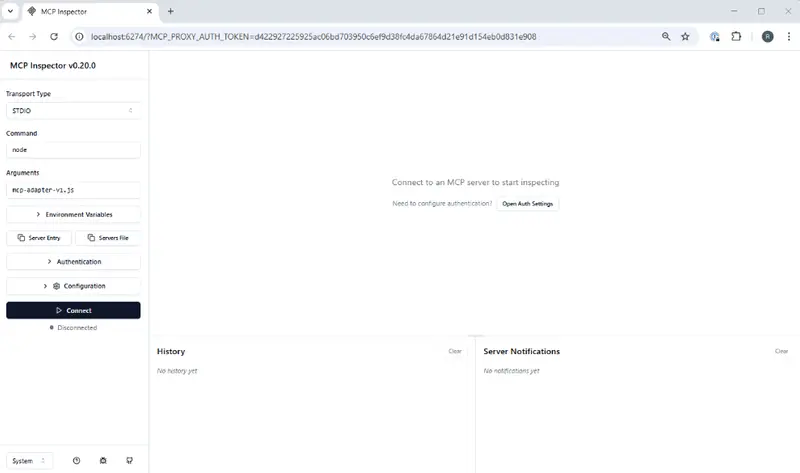Open the GitHub repository icon
800x473 pixels.
pos(130,461)
